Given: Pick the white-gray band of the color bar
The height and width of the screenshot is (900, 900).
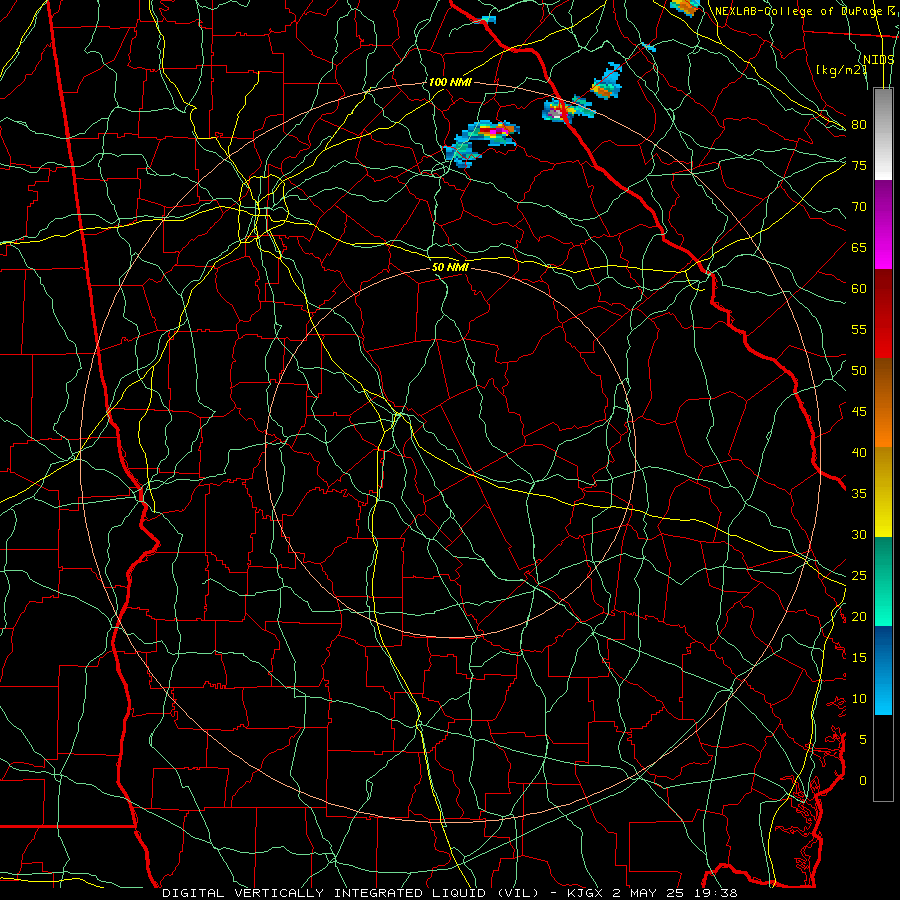Looking at the screenshot, I should pos(883,134).
